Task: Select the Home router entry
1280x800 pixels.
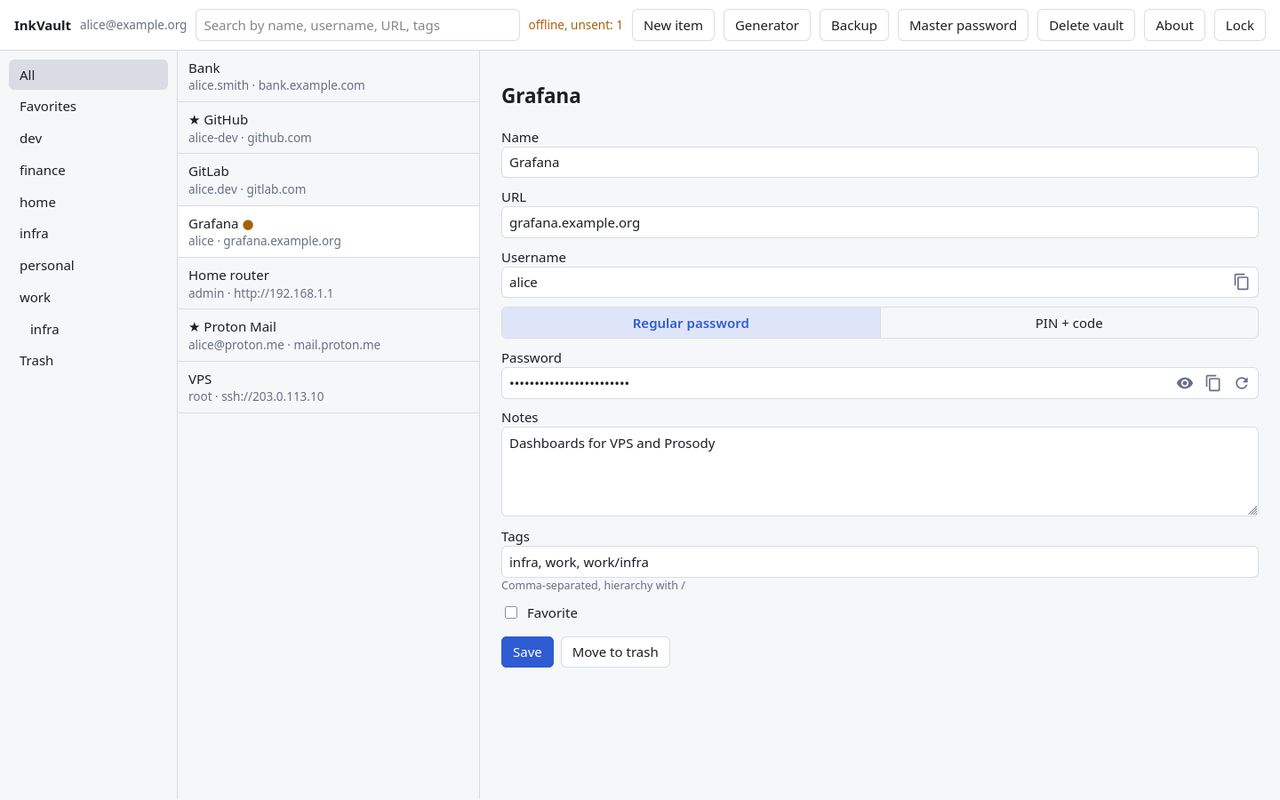Action: tap(328, 284)
